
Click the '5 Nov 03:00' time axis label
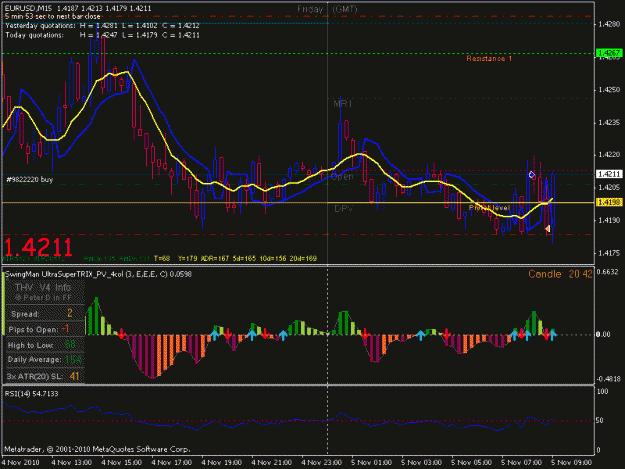click(421, 463)
